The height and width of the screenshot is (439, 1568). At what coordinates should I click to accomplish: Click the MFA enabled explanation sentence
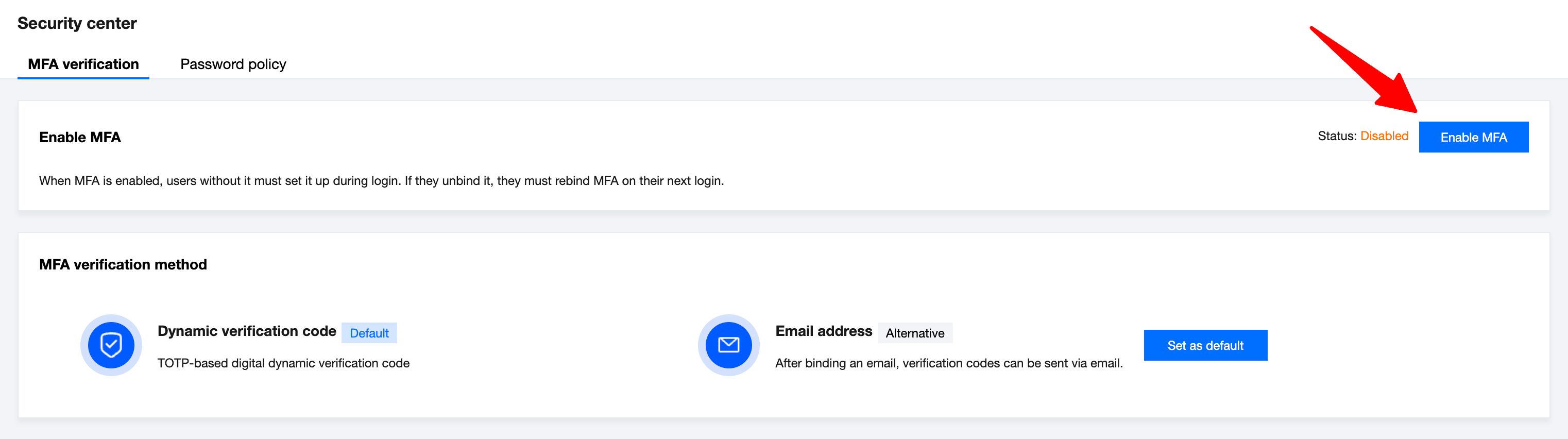[x=381, y=181]
